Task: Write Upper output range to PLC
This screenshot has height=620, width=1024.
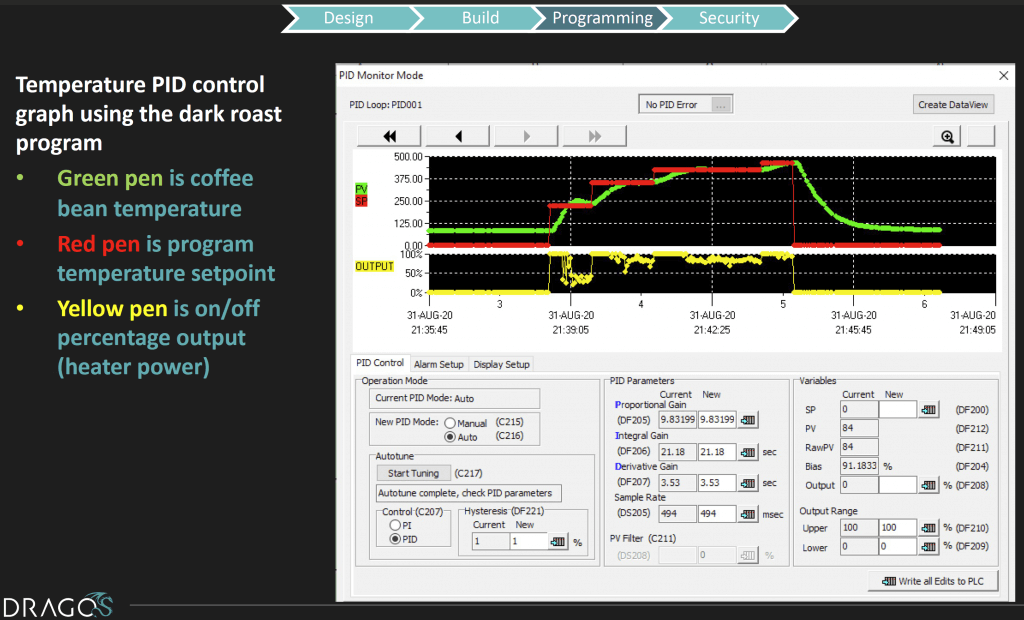Action: point(929,527)
